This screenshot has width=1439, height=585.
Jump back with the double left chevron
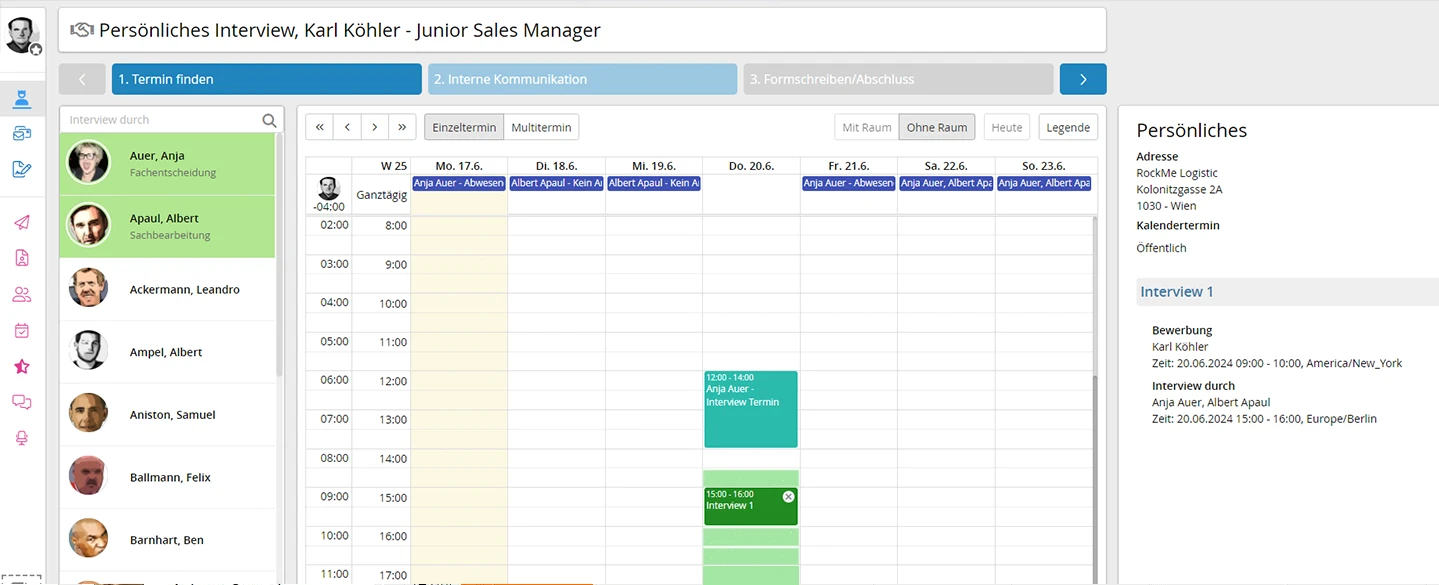pyautogui.click(x=319, y=127)
